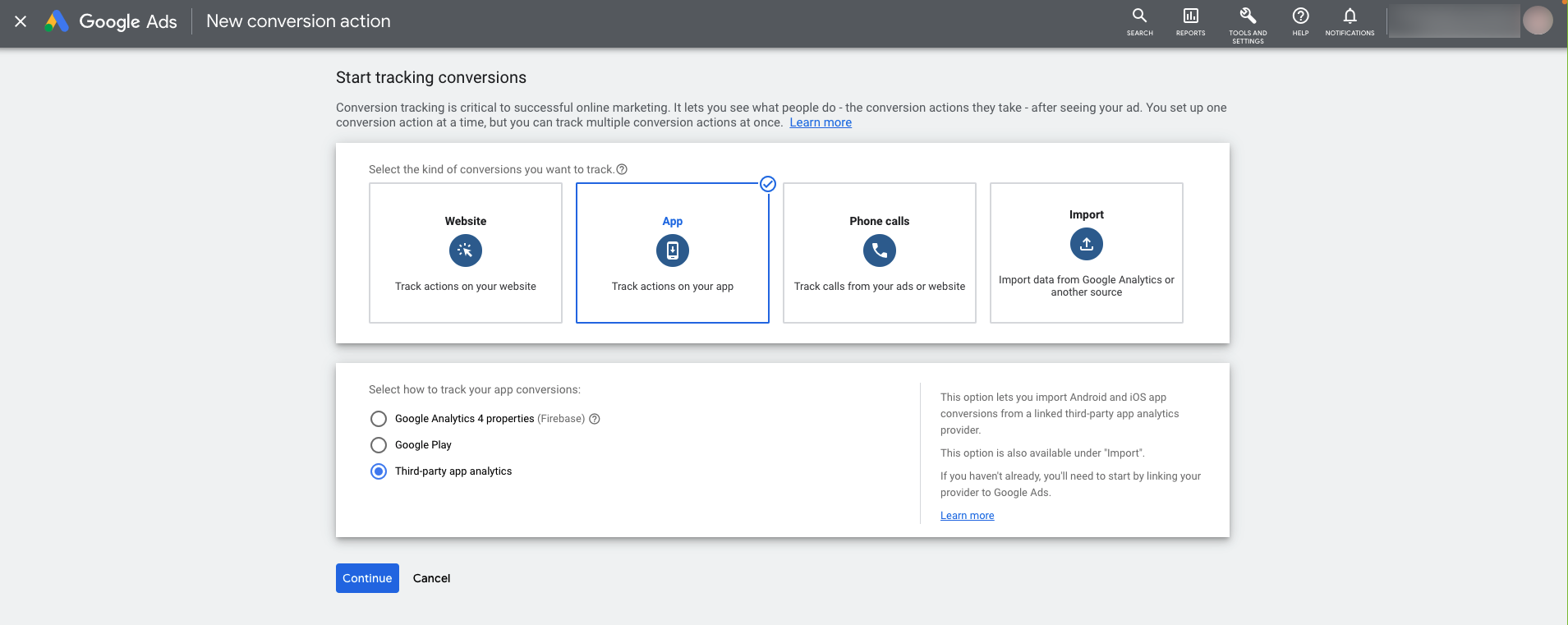The image size is (1568, 625).
Task: Select the Phone calls conversion card
Action: click(x=880, y=253)
